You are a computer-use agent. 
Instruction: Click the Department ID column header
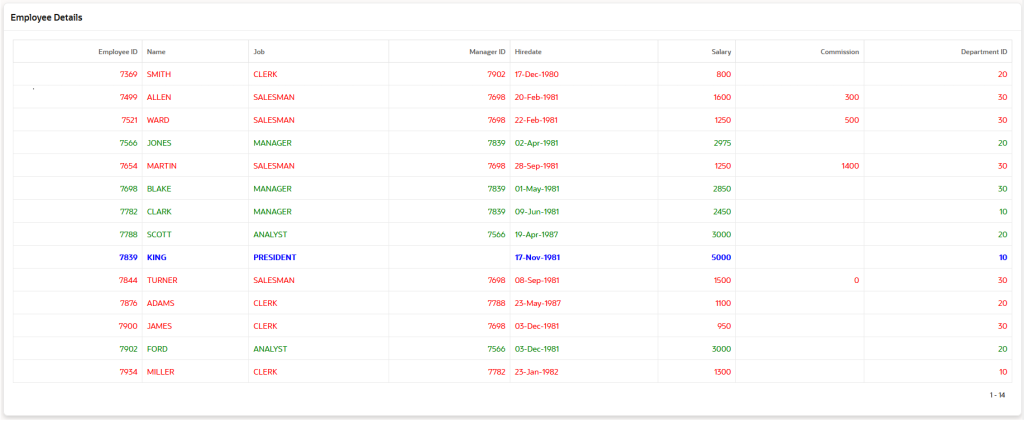pos(984,51)
